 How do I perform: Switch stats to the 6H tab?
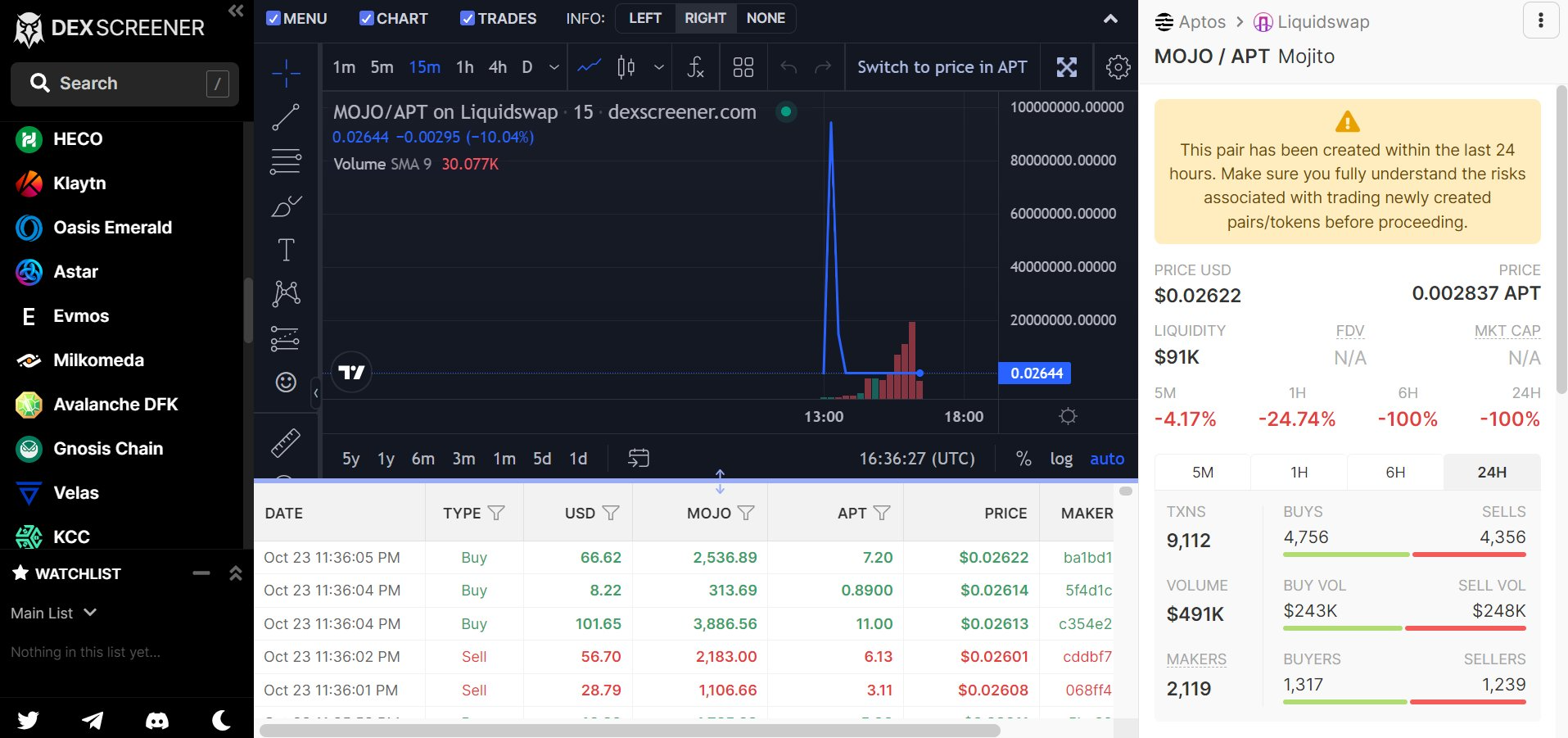[1395, 472]
